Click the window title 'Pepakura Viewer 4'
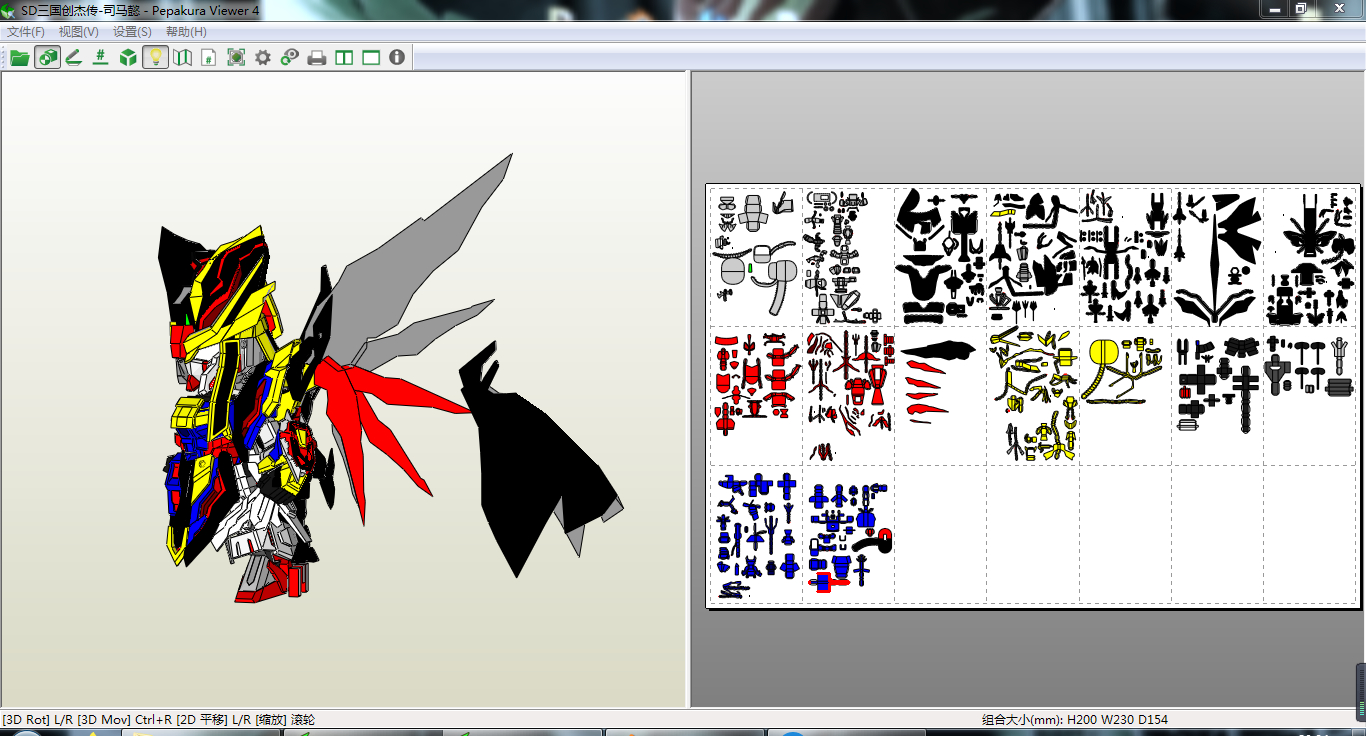Viewport: 1366px width, 736px height. pyautogui.click(x=205, y=10)
